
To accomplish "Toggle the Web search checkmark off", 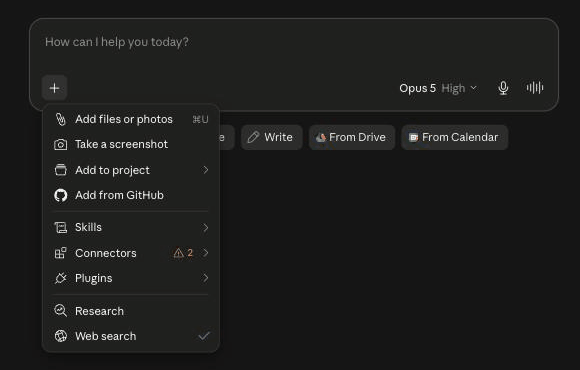I will (x=204, y=336).
